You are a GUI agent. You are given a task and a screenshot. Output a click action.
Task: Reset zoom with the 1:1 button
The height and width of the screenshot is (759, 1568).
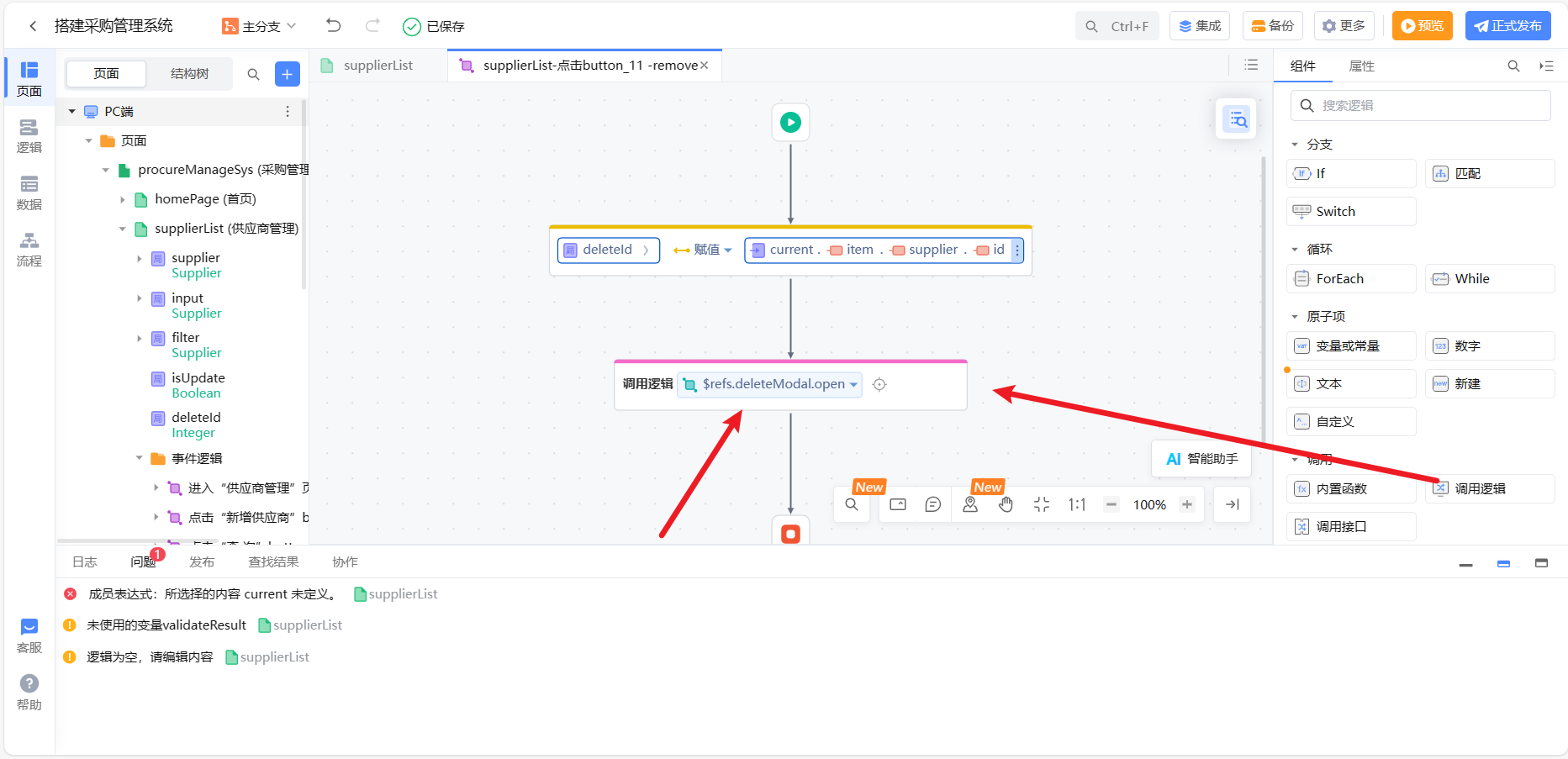[x=1077, y=504]
